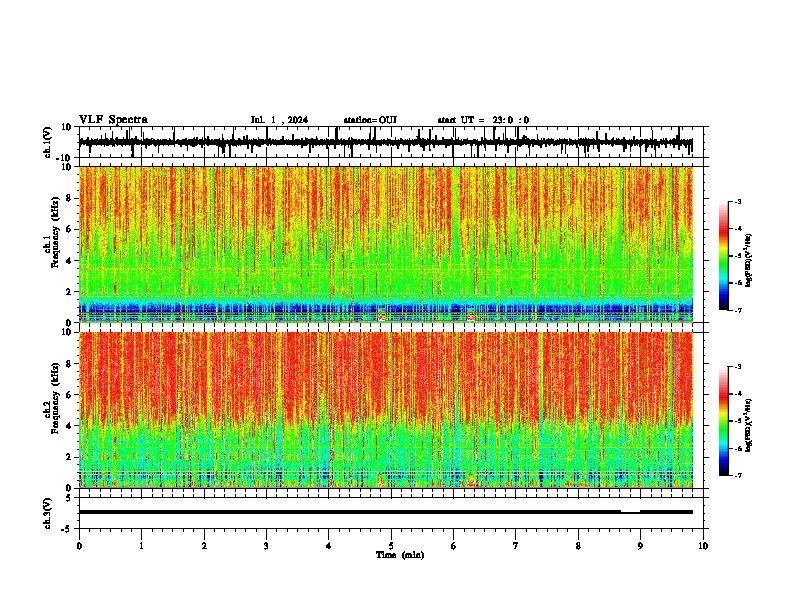792x612 pixels.
Task: Click the gap in the ch.3 trace
Action: point(630,512)
